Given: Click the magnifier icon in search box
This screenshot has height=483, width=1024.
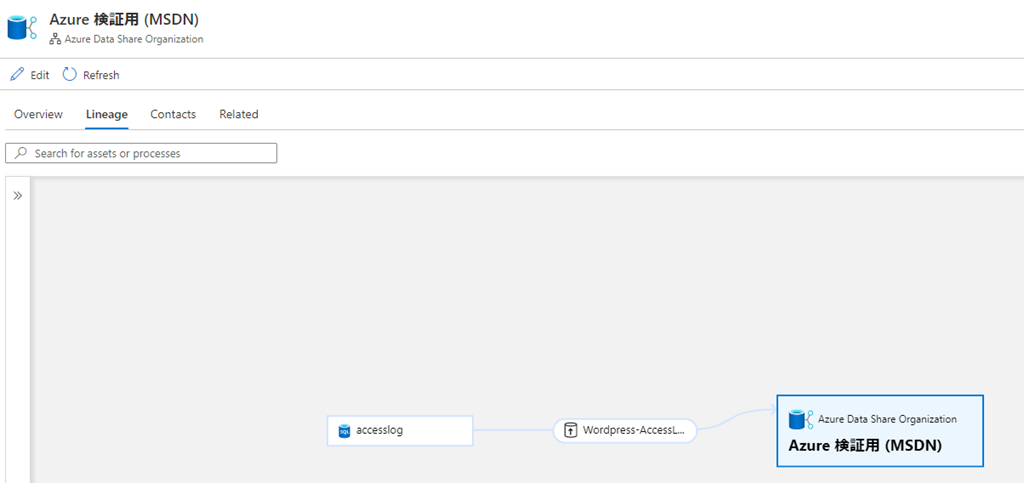Looking at the screenshot, I should click(x=22, y=153).
